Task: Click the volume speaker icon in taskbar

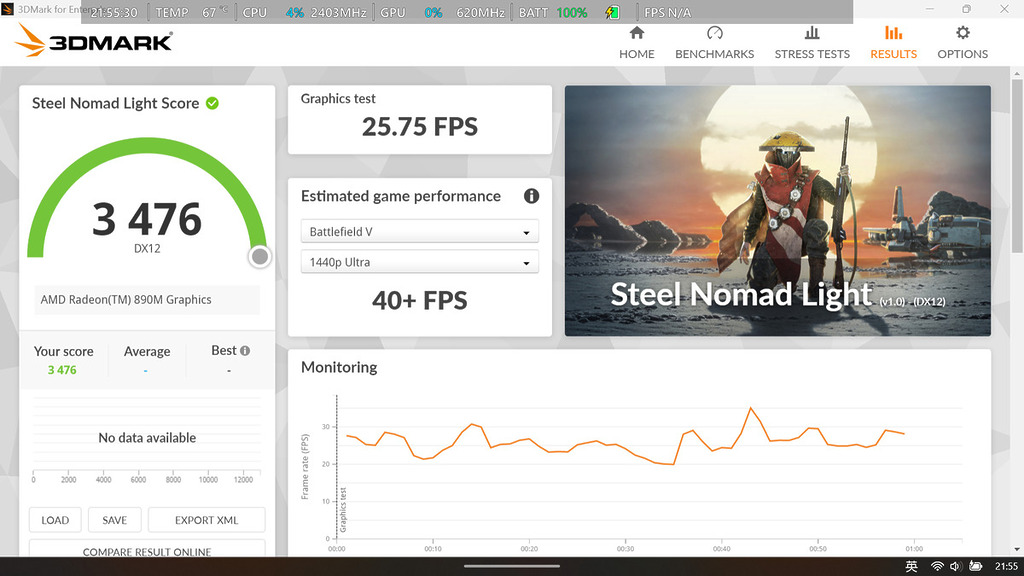Action: click(x=956, y=567)
